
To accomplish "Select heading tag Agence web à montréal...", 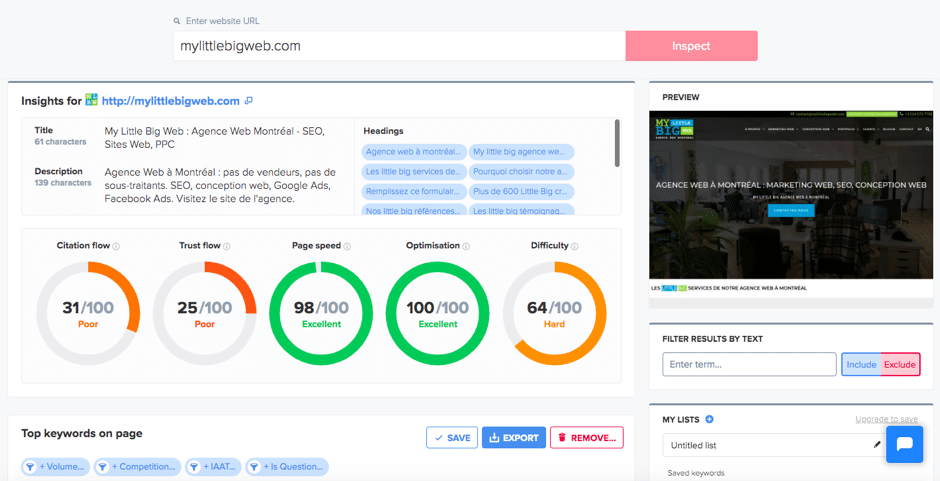I will pos(414,152).
